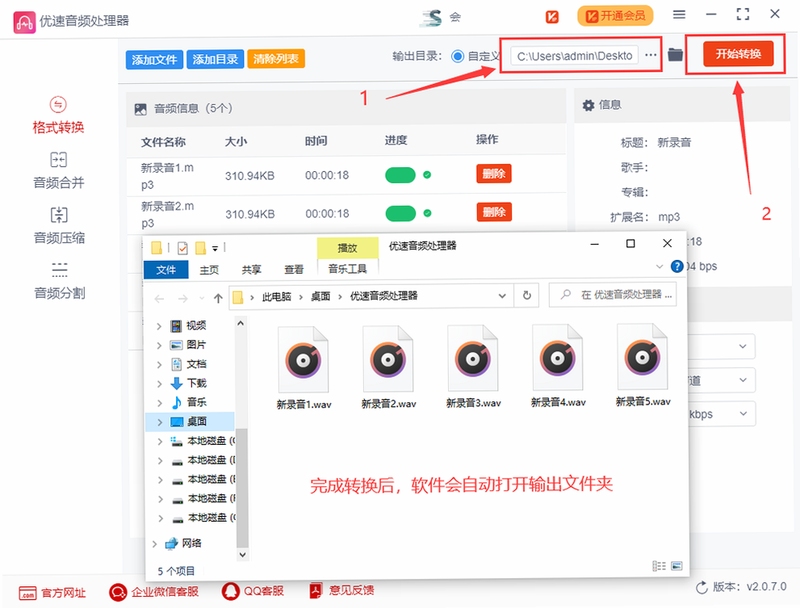The image size is (800, 608).
Task: Open 意见反馈 feedback link
Action: click(341, 591)
